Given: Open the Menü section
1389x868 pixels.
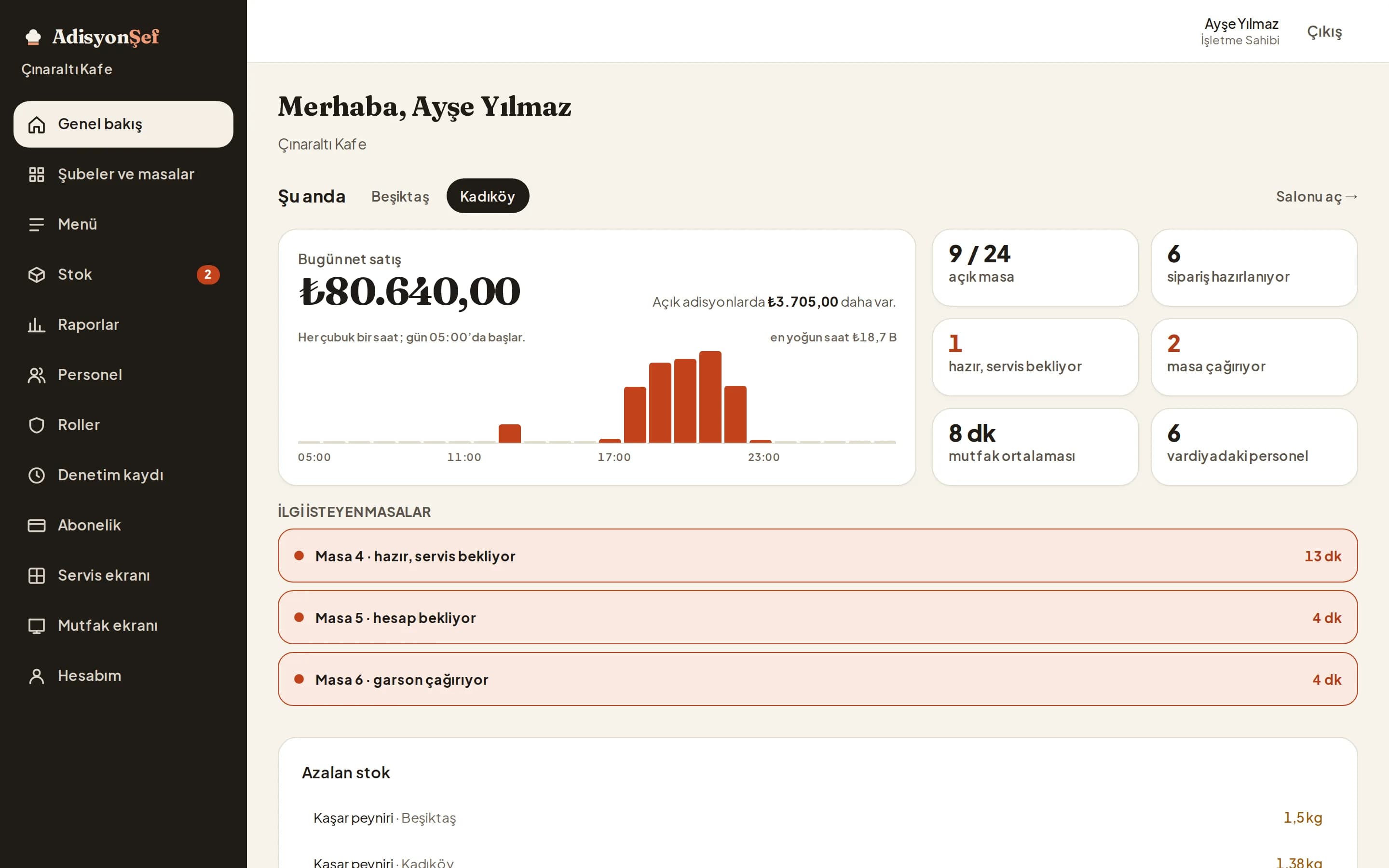Looking at the screenshot, I should (x=123, y=224).
